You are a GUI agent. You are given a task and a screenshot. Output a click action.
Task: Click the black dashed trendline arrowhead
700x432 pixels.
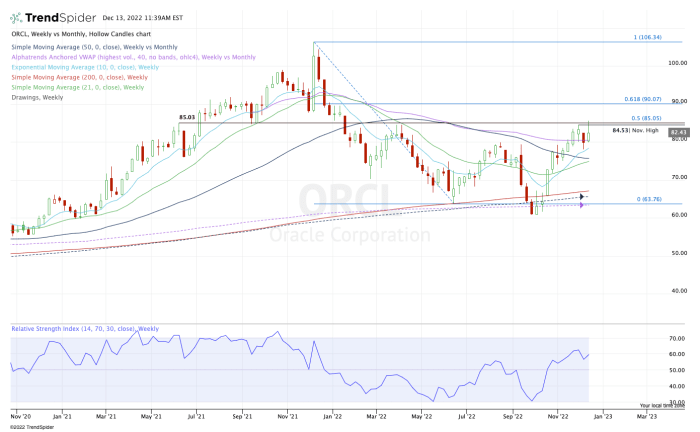pos(580,197)
